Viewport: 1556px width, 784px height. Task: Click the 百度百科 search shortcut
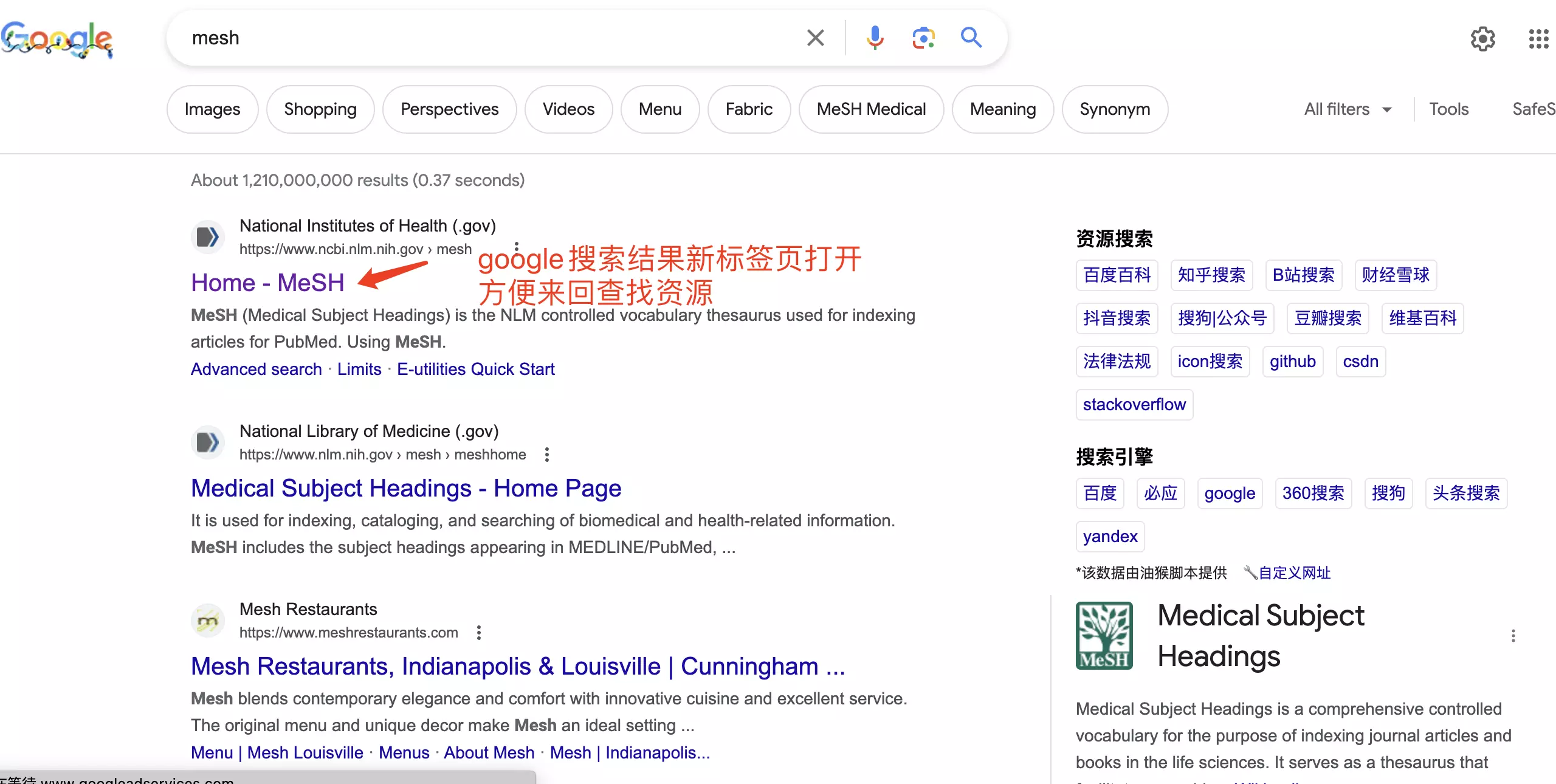point(1117,275)
